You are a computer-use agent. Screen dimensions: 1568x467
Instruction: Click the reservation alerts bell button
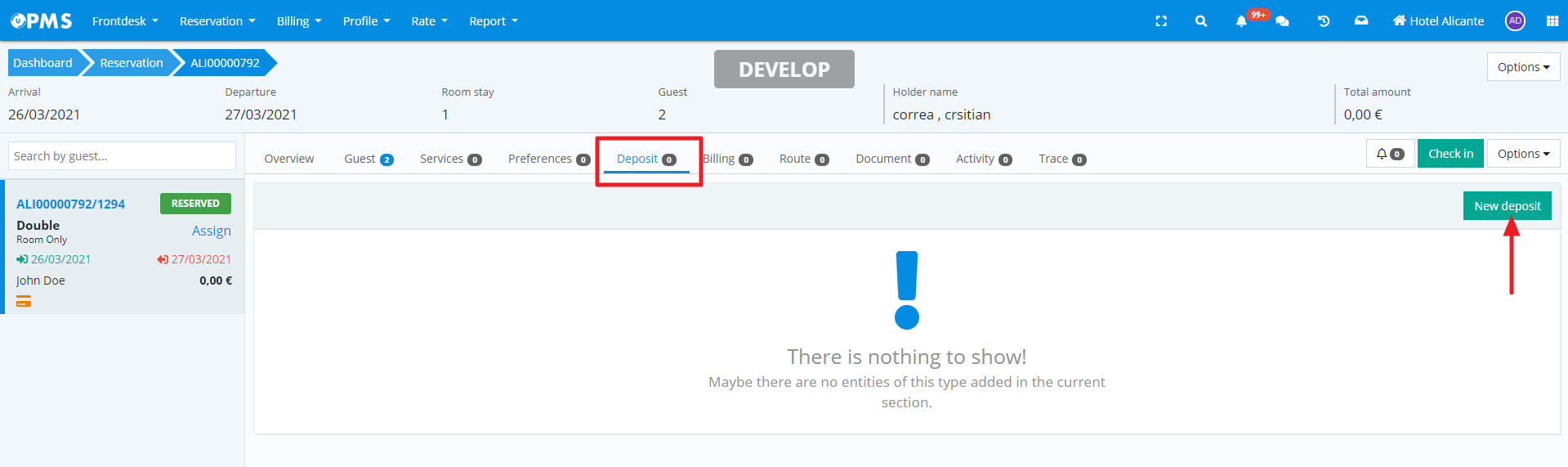coord(1389,154)
